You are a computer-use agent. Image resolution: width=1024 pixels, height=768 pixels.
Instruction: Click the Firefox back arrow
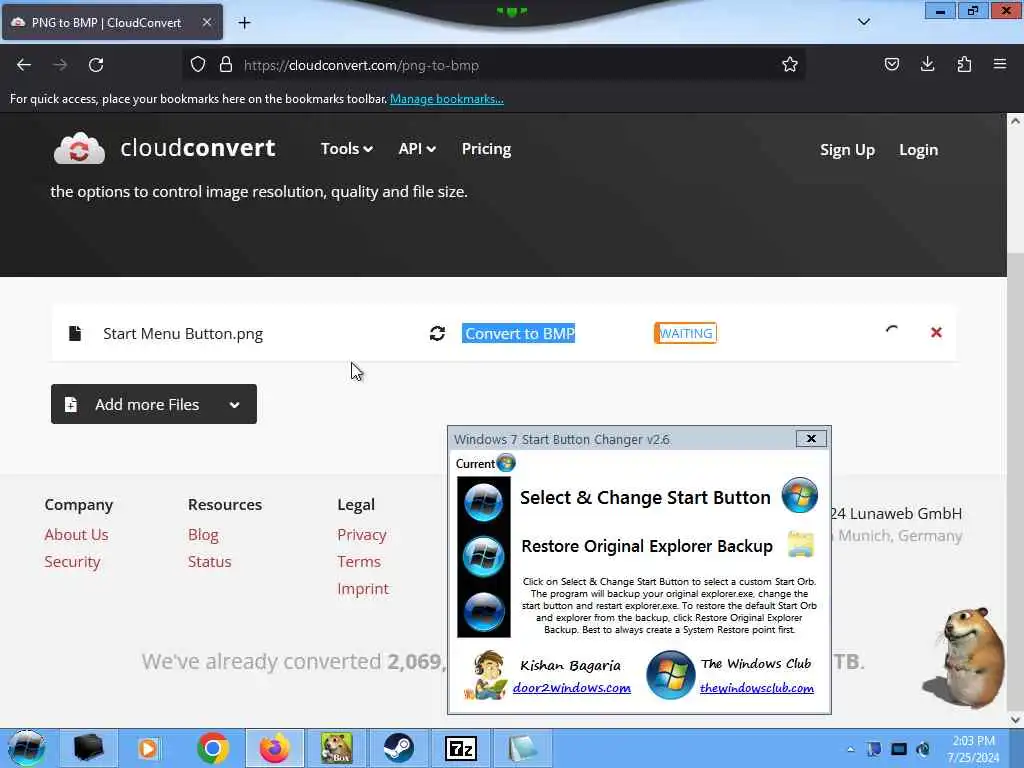(x=24, y=65)
